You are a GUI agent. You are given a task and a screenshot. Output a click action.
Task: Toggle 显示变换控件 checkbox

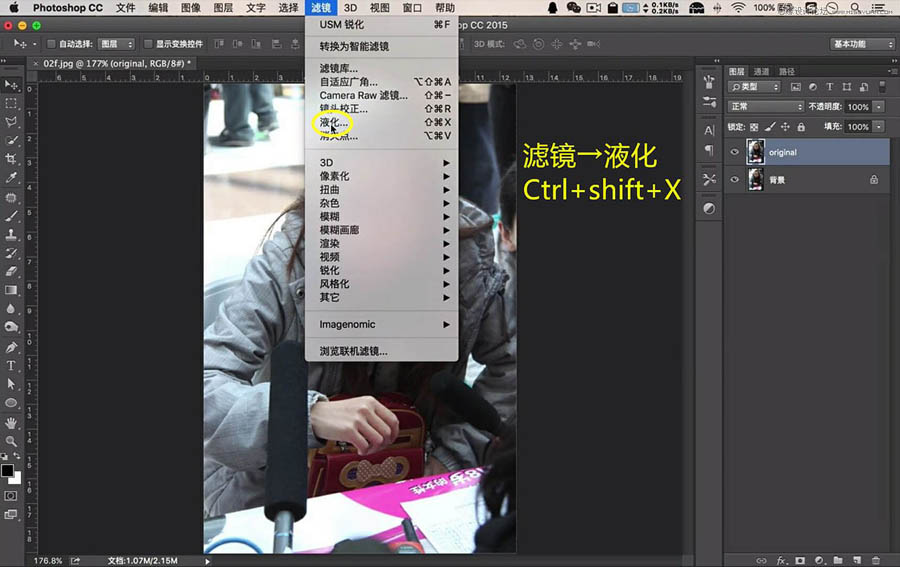tap(148, 44)
